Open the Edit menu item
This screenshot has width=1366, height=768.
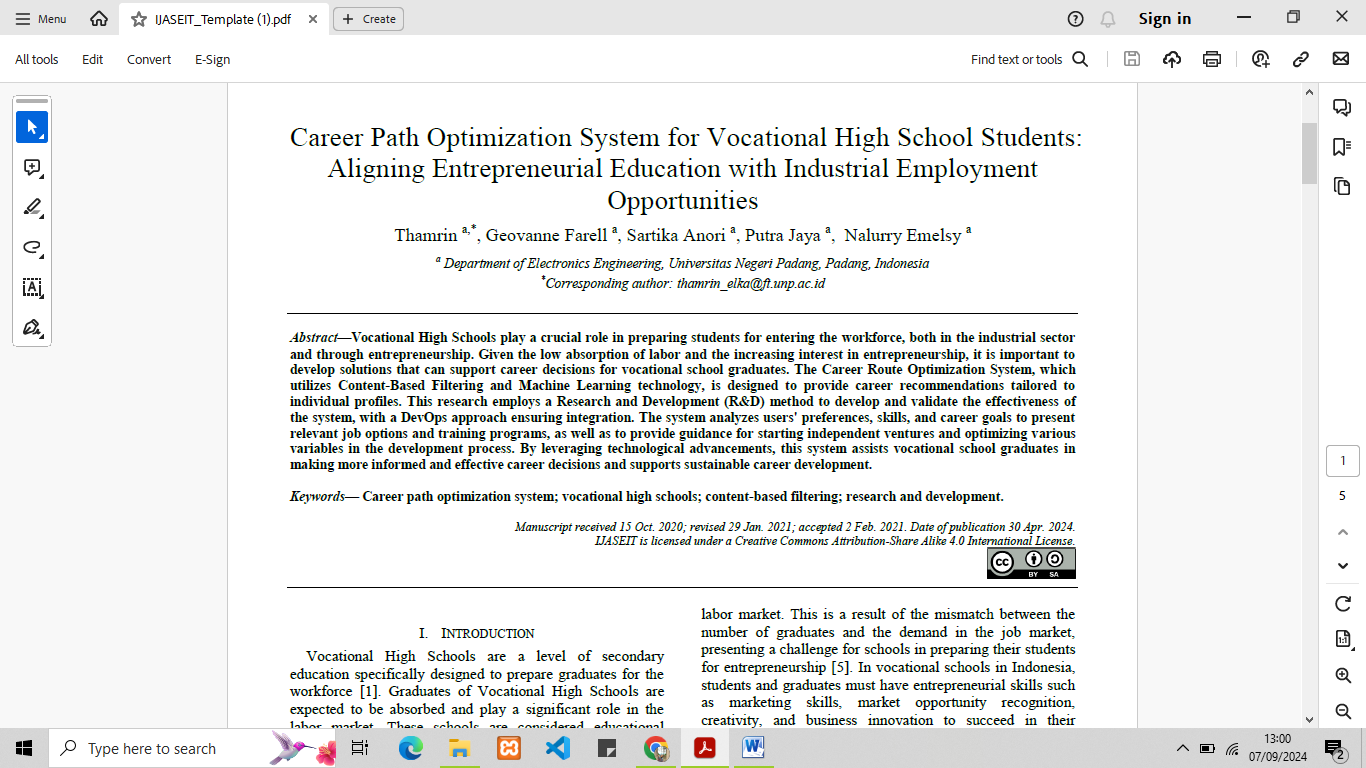pos(93,59)
